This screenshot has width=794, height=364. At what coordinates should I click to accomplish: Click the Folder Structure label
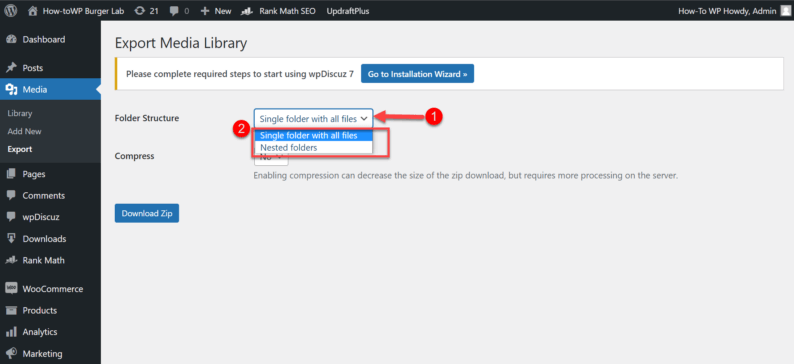point(147,118)
